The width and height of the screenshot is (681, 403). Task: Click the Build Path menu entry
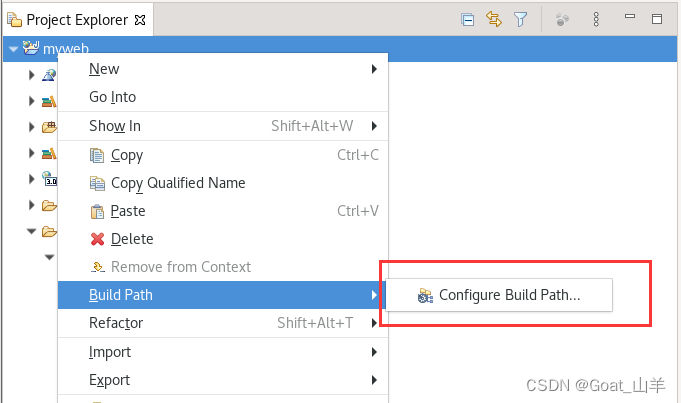click(x=223, y=295)
